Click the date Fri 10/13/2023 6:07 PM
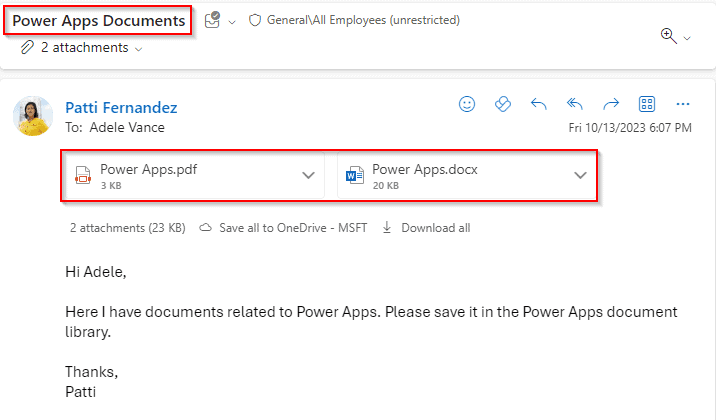Screen dimensions: 716x420 click(x=630, y=128)
